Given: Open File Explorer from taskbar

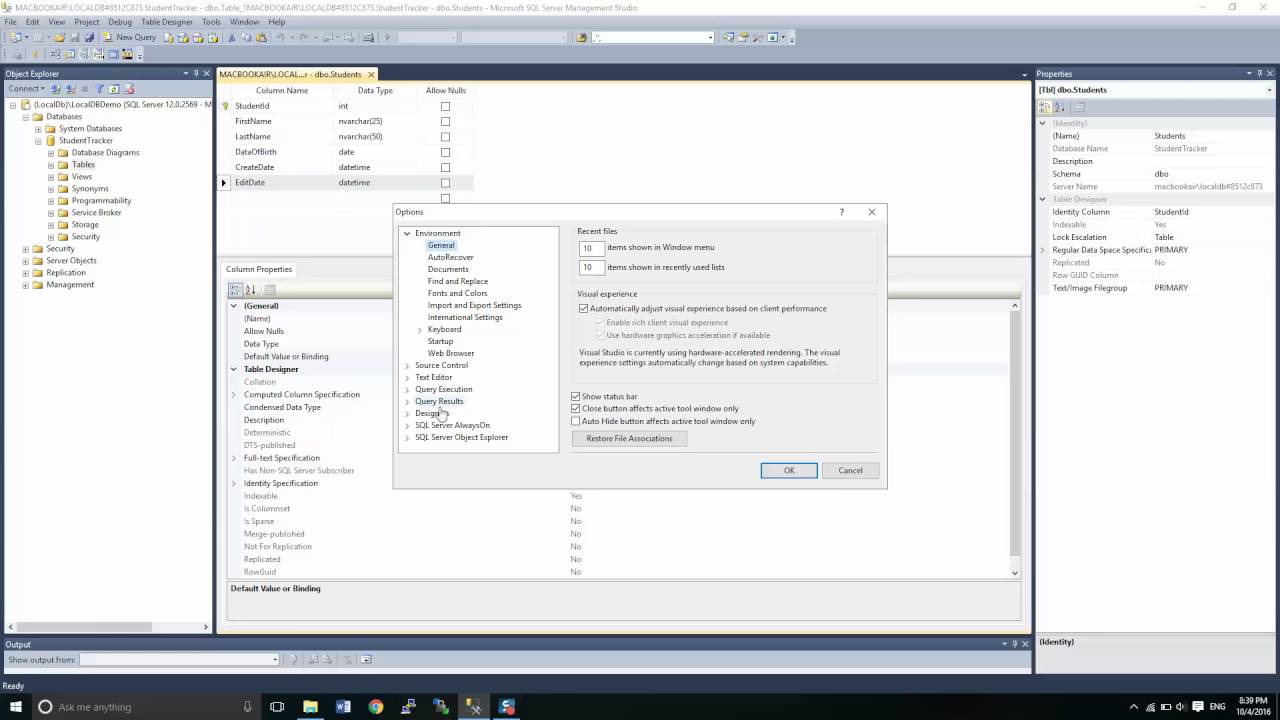Looking at the screenshot, I should [x=311, y=707].
